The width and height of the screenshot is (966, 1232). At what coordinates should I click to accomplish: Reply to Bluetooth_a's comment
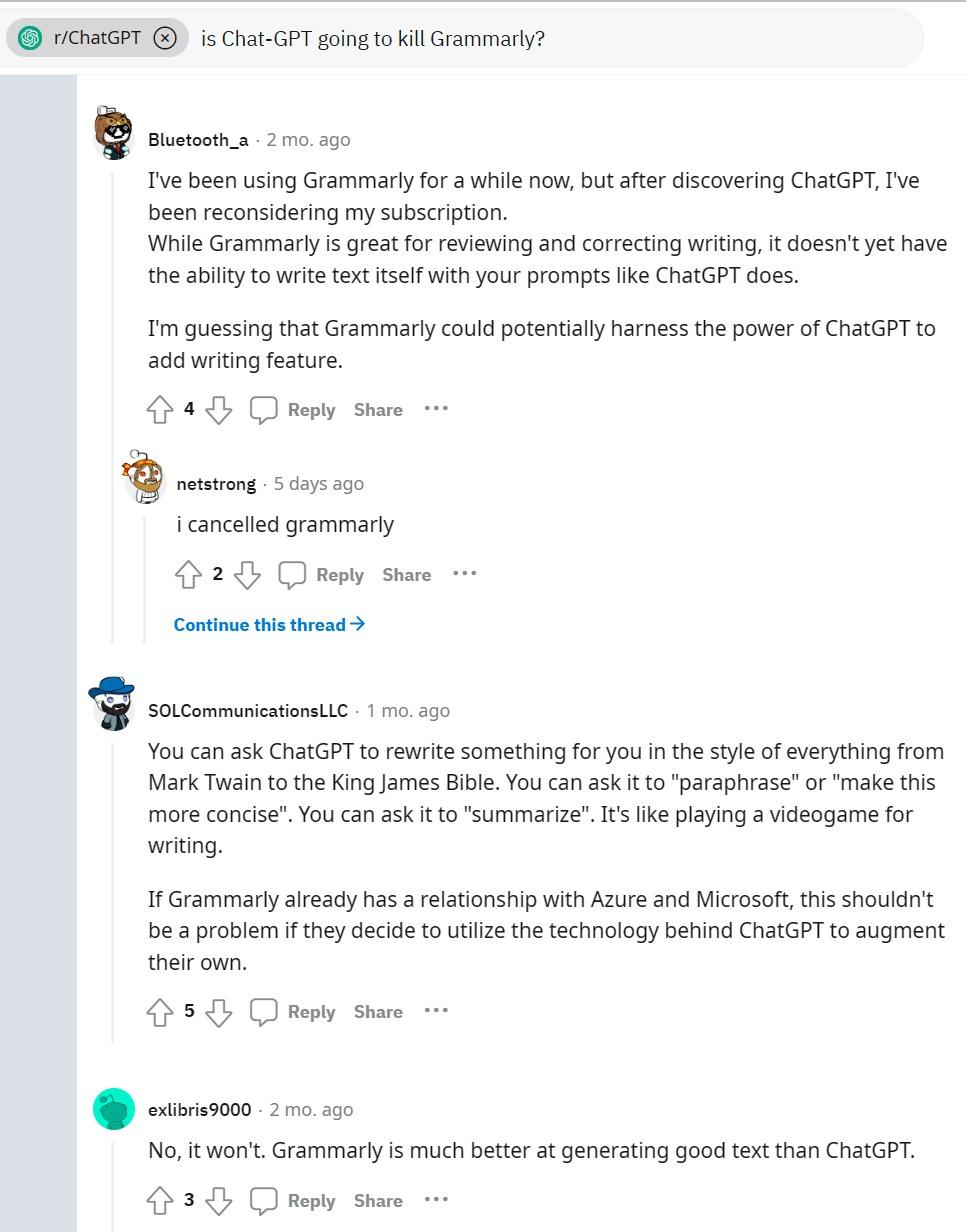coord(297,409)
